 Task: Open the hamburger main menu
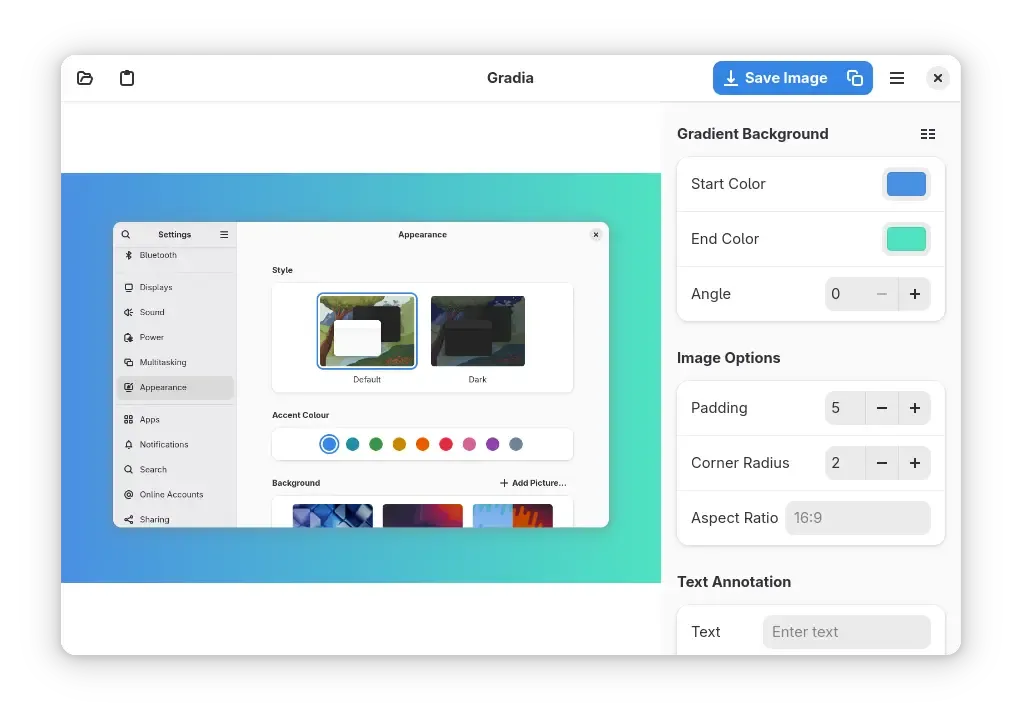[x=897, y=78]
